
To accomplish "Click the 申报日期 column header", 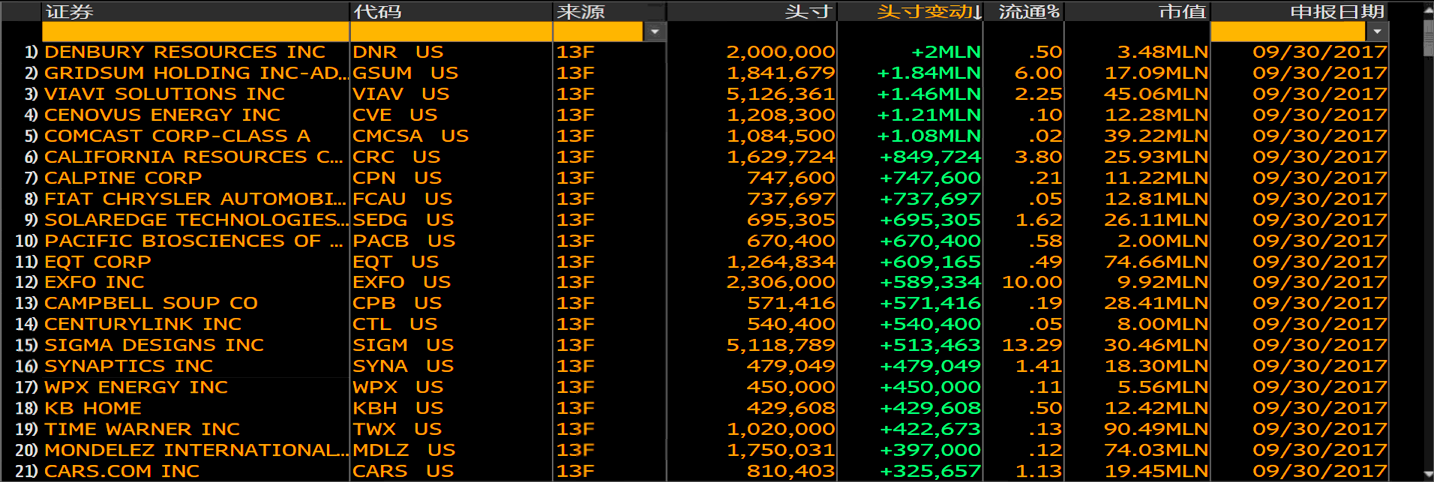I will (x=1300, y=11).
